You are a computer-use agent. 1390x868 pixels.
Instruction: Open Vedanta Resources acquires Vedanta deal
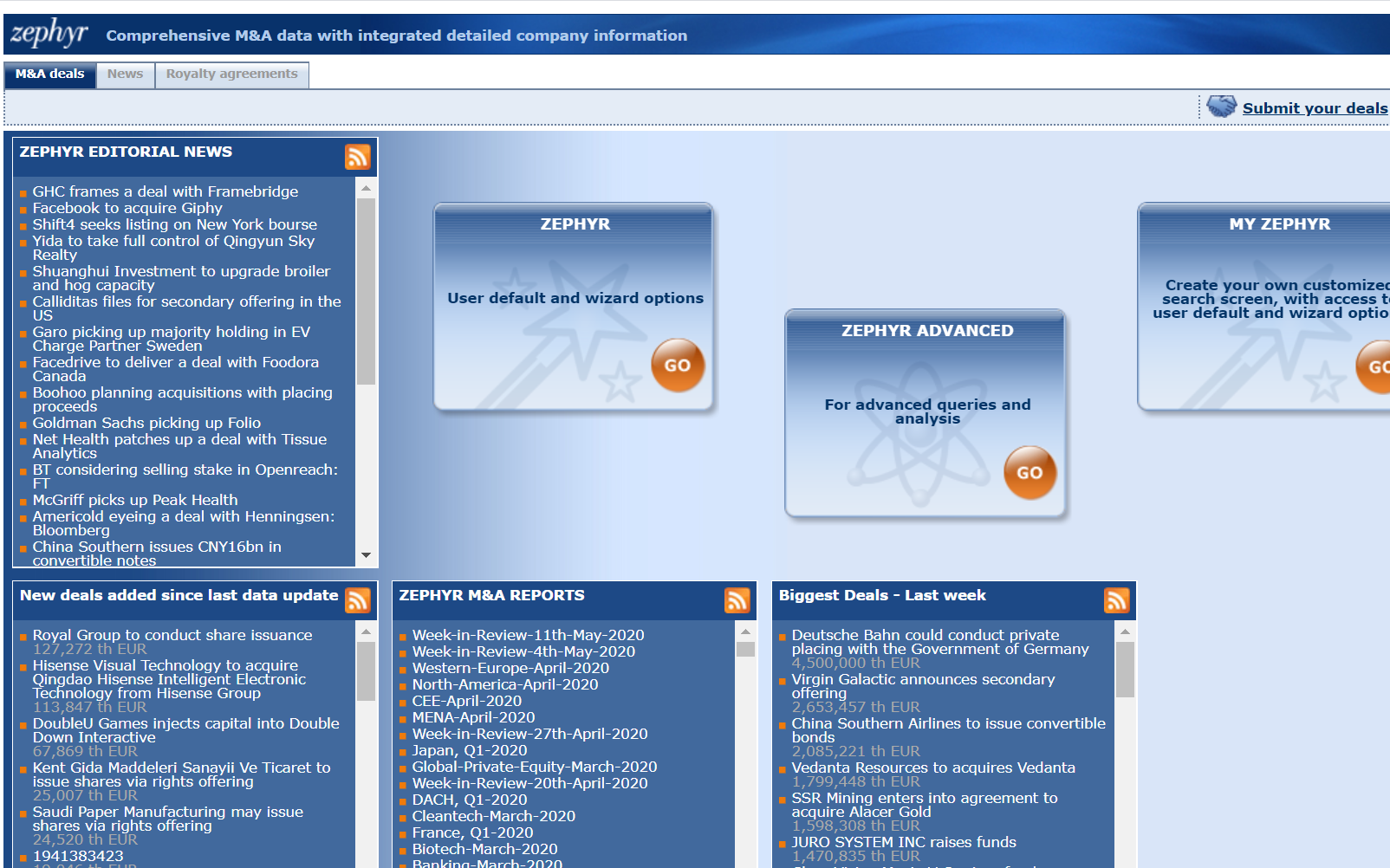point(933,768)
